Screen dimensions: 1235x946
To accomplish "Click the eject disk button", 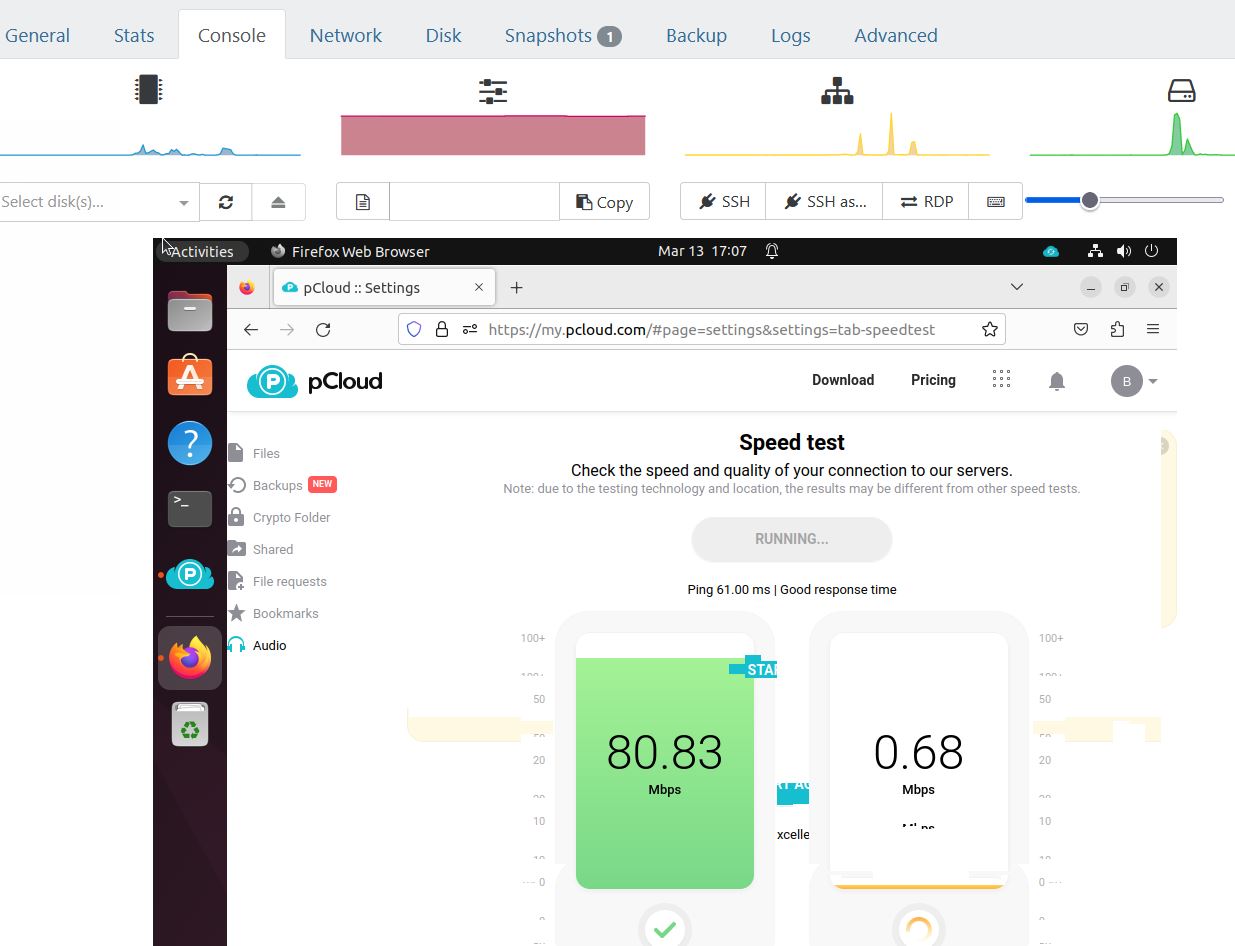I will coord(278,201).
